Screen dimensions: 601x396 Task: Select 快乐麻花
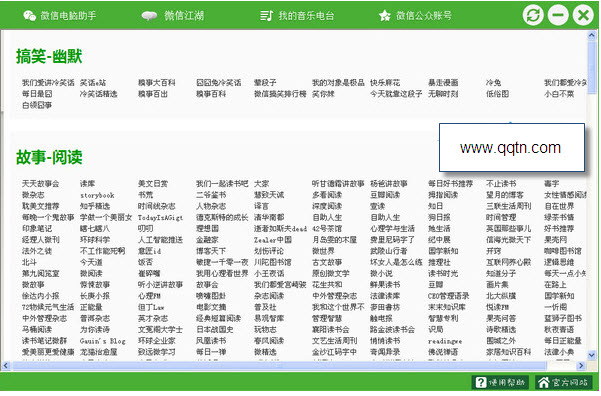click(x=385, y=83)
